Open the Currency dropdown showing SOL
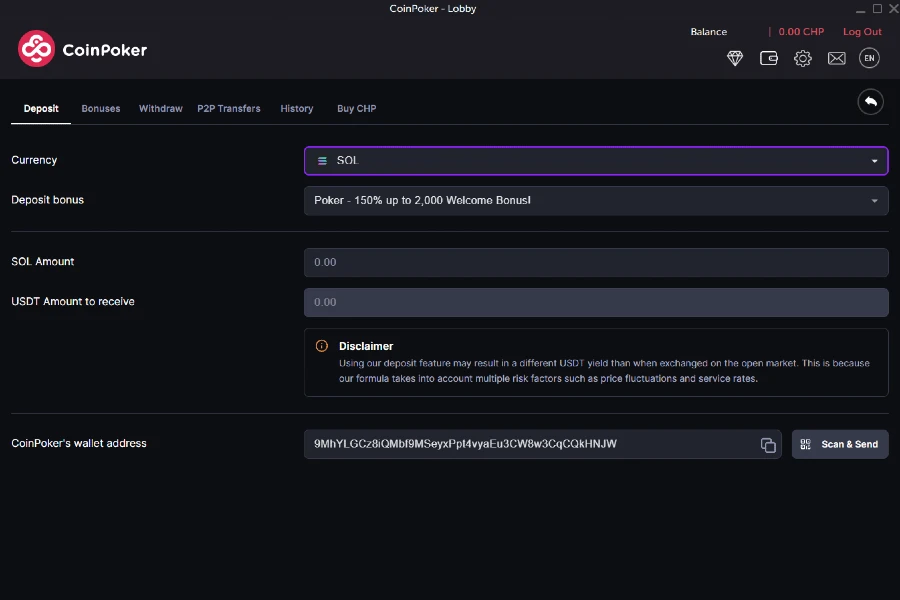 pyautogui.click(x=595, y=160)
